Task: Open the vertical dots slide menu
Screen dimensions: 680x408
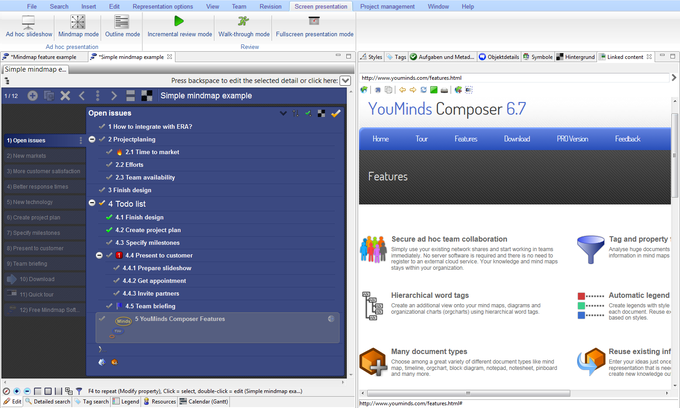Action: (x=98, y=96)
